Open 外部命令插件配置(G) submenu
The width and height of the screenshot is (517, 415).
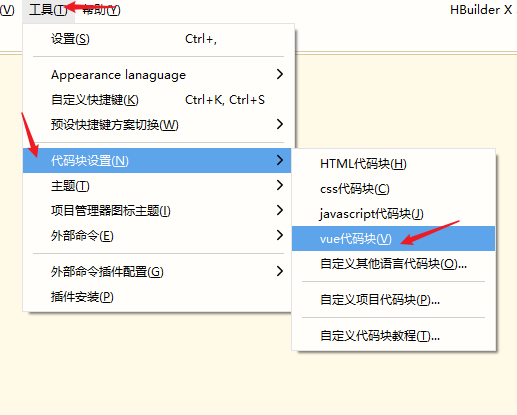[157, 272]
